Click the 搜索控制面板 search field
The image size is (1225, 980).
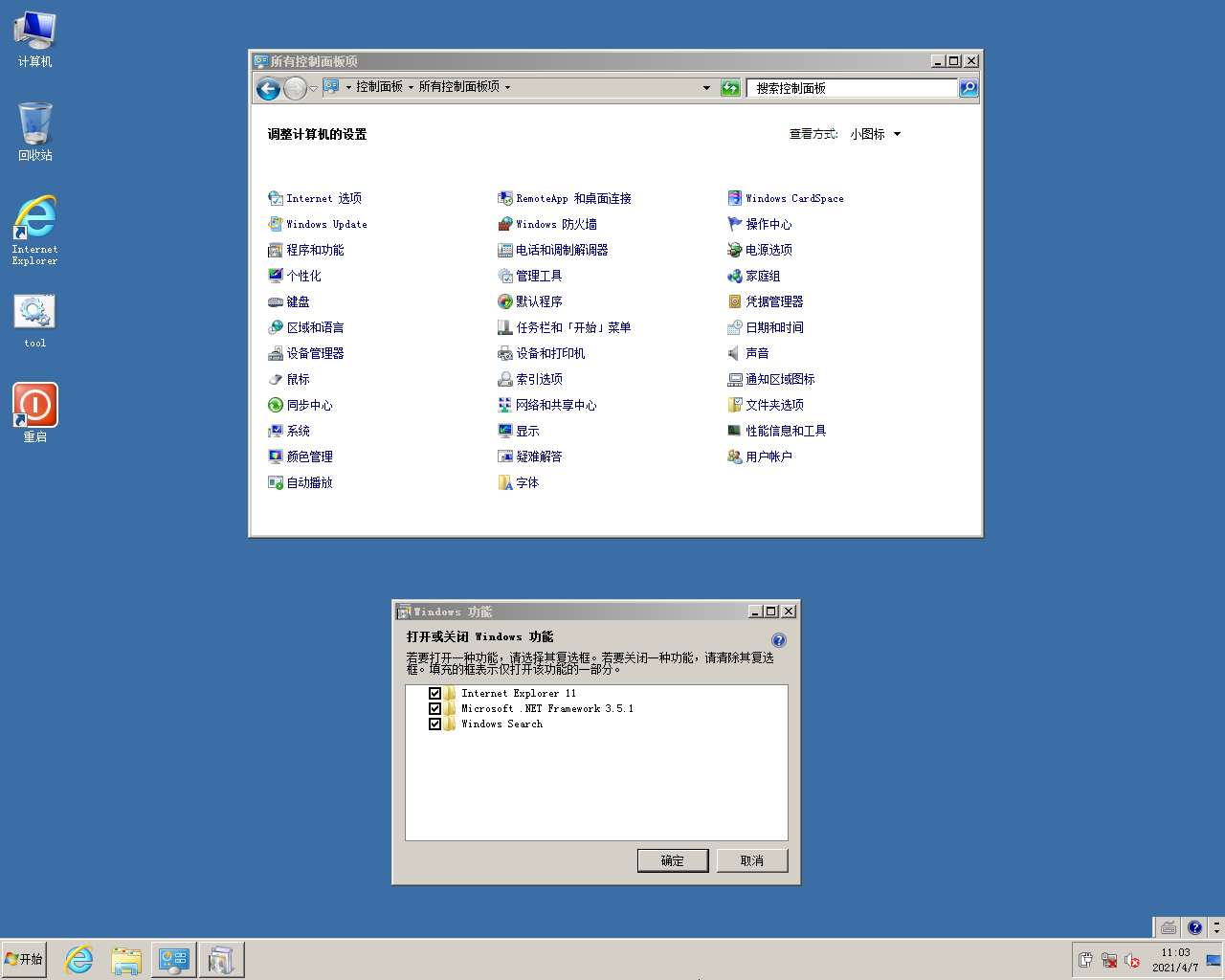pos(852,88)
